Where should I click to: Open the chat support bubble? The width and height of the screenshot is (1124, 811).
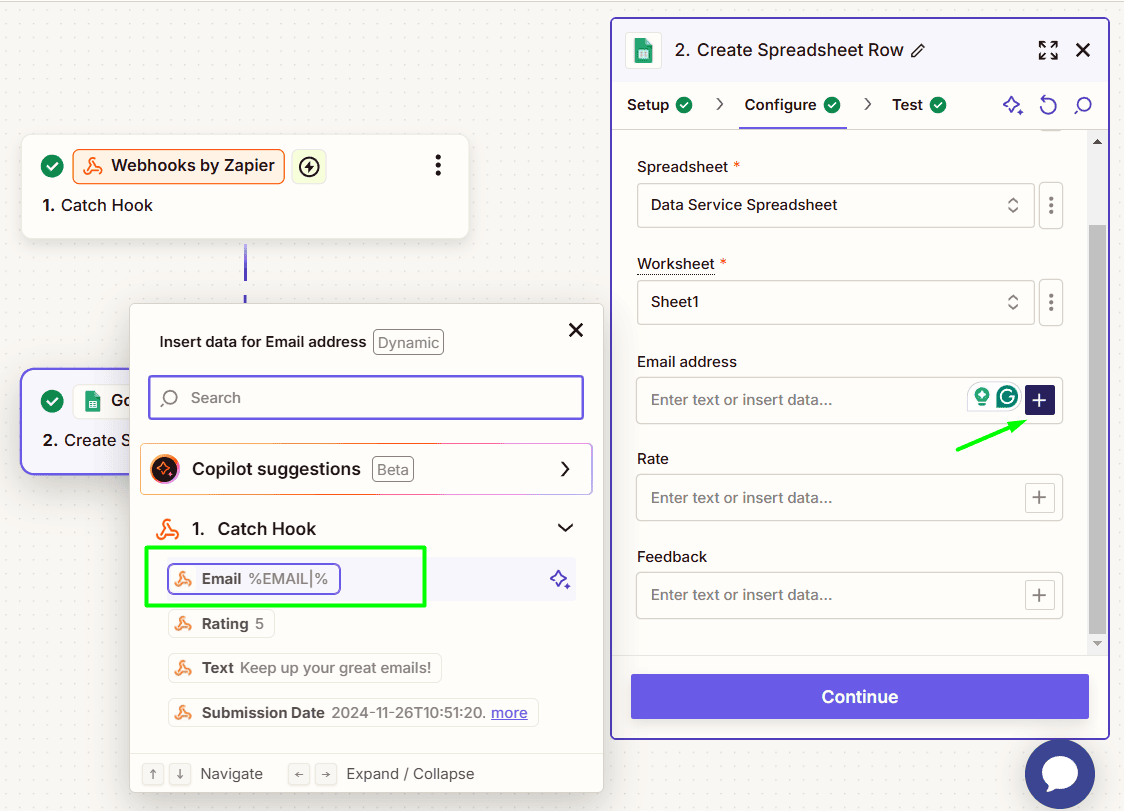(1059, 774)
